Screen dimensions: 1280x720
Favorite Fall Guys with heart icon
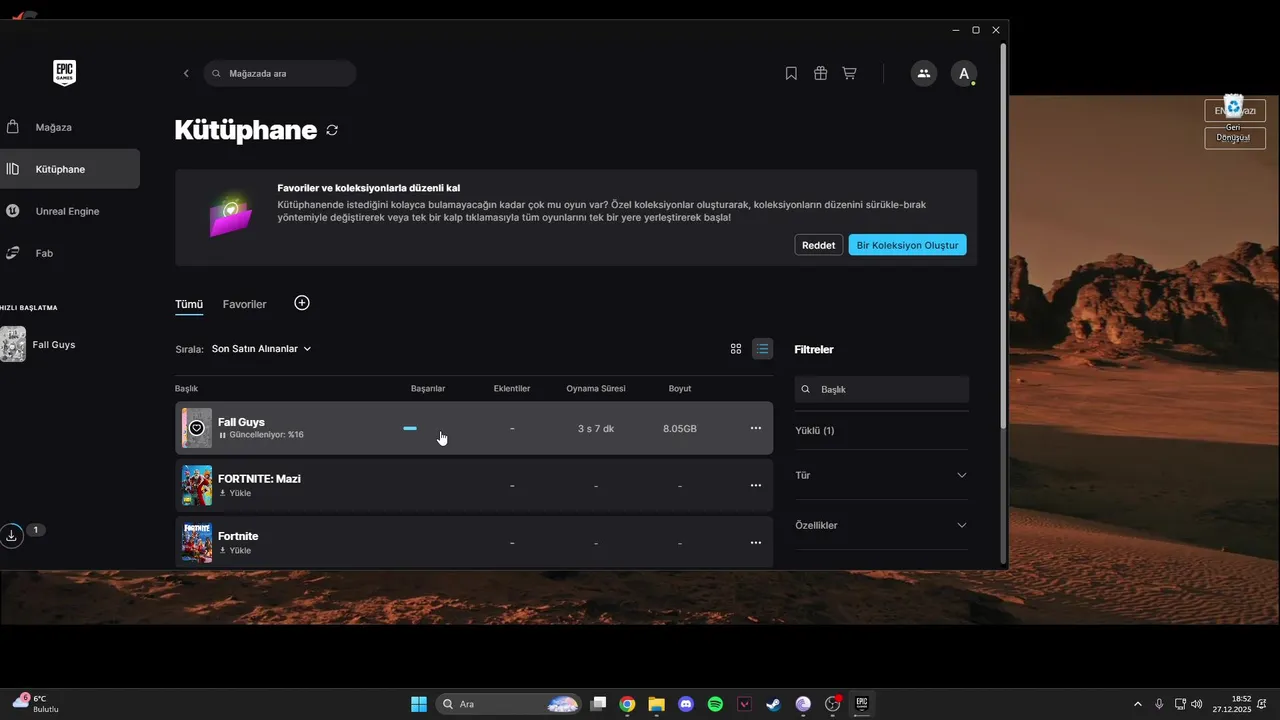click(197, 428)
